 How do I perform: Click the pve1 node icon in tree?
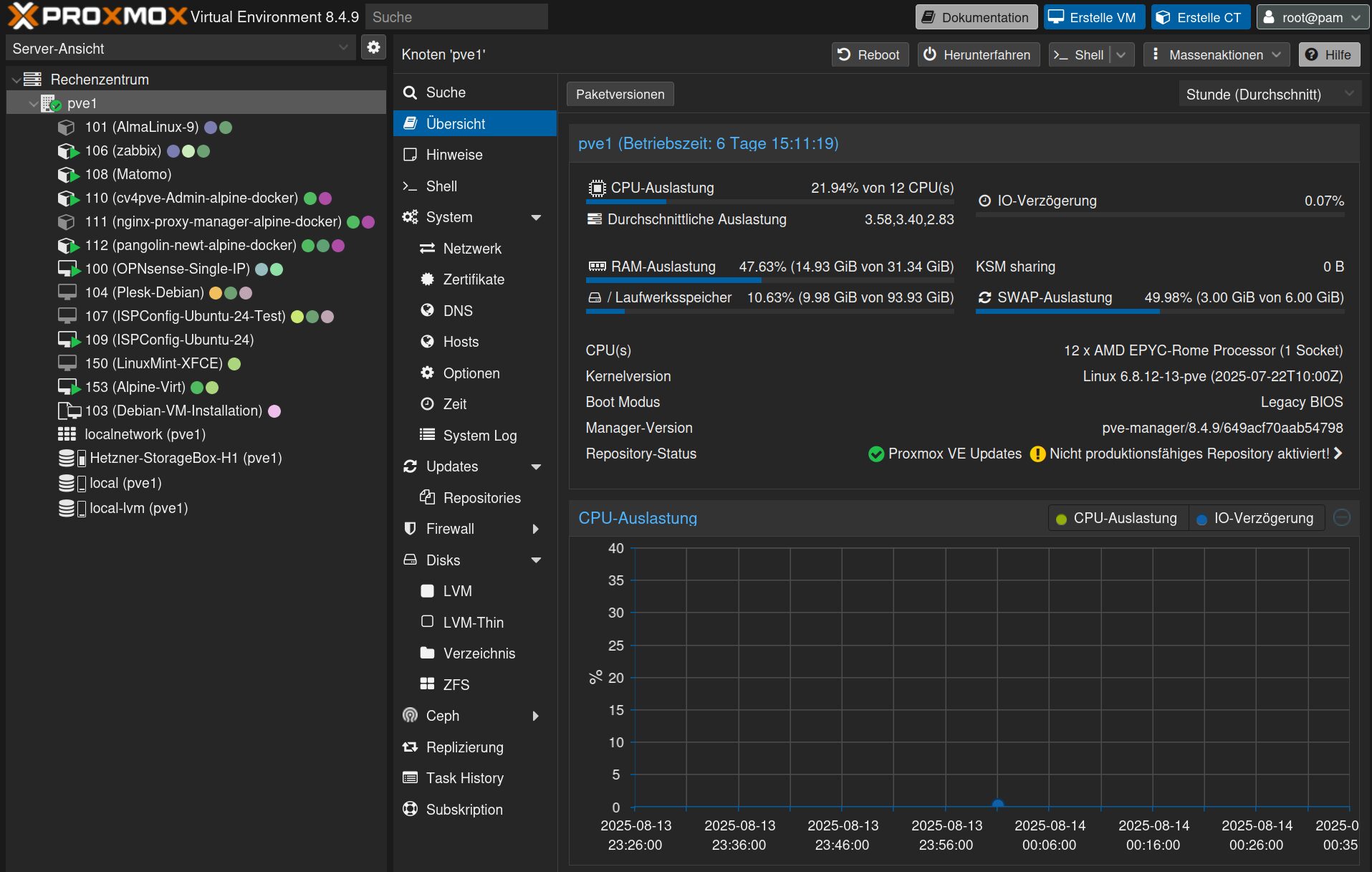coord(51,103)
